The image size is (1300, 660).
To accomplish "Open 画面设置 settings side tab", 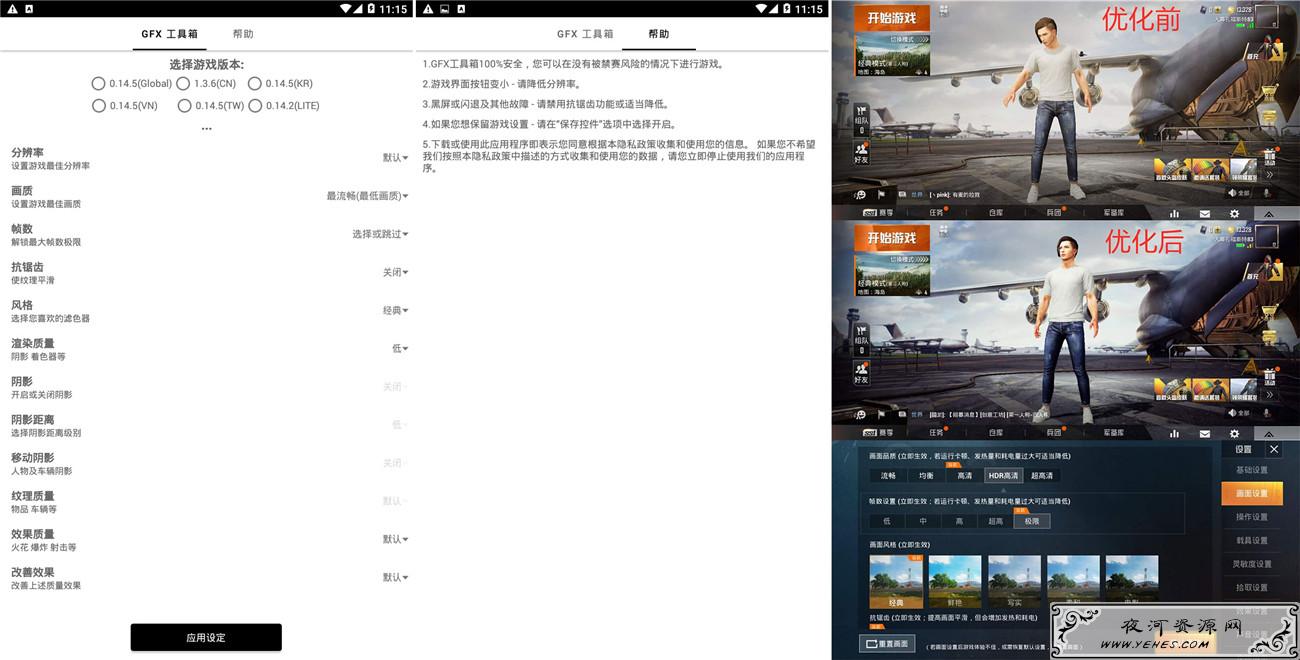I will pos(1251,493).
